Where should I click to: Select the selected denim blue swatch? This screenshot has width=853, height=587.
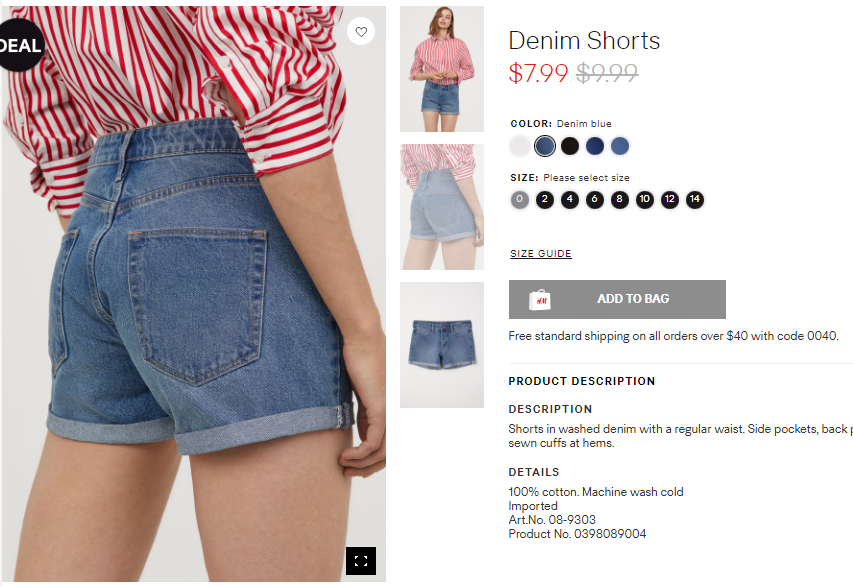point(545,146)
